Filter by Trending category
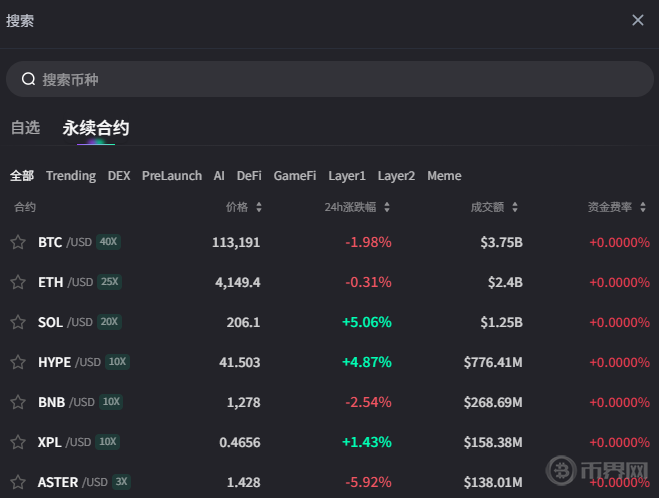The width and height of the screenshot is (659, 498). [x=71, y=176]
